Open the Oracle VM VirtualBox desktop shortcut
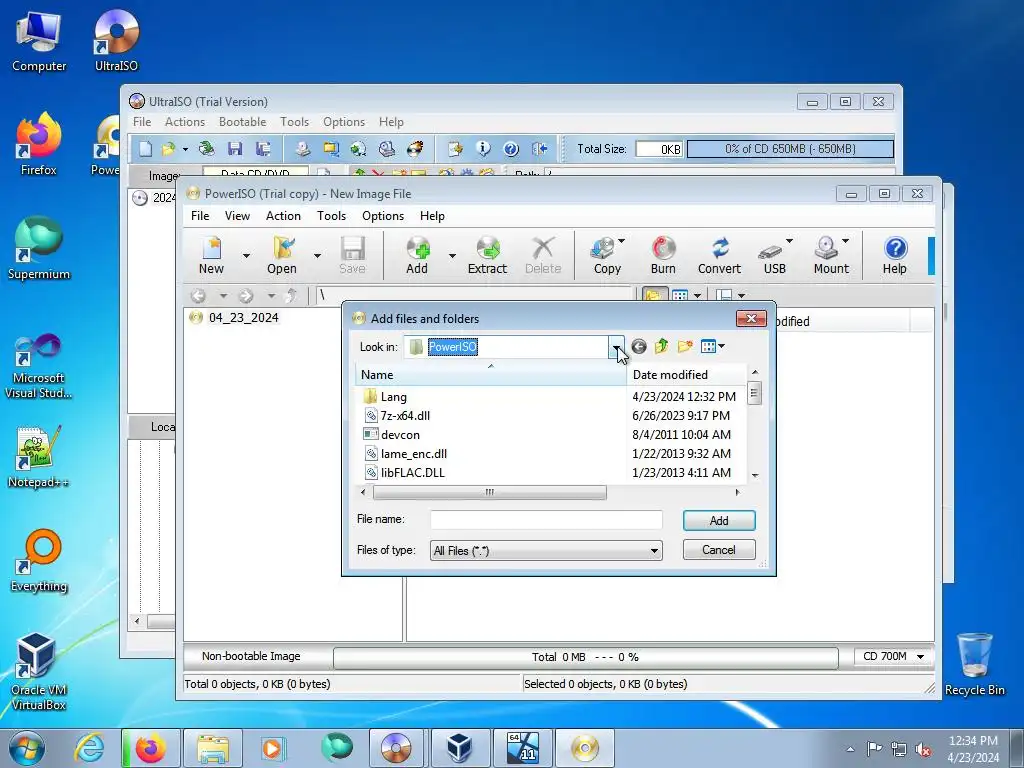Screen dimensions: 1024x768 click(39, 671)
